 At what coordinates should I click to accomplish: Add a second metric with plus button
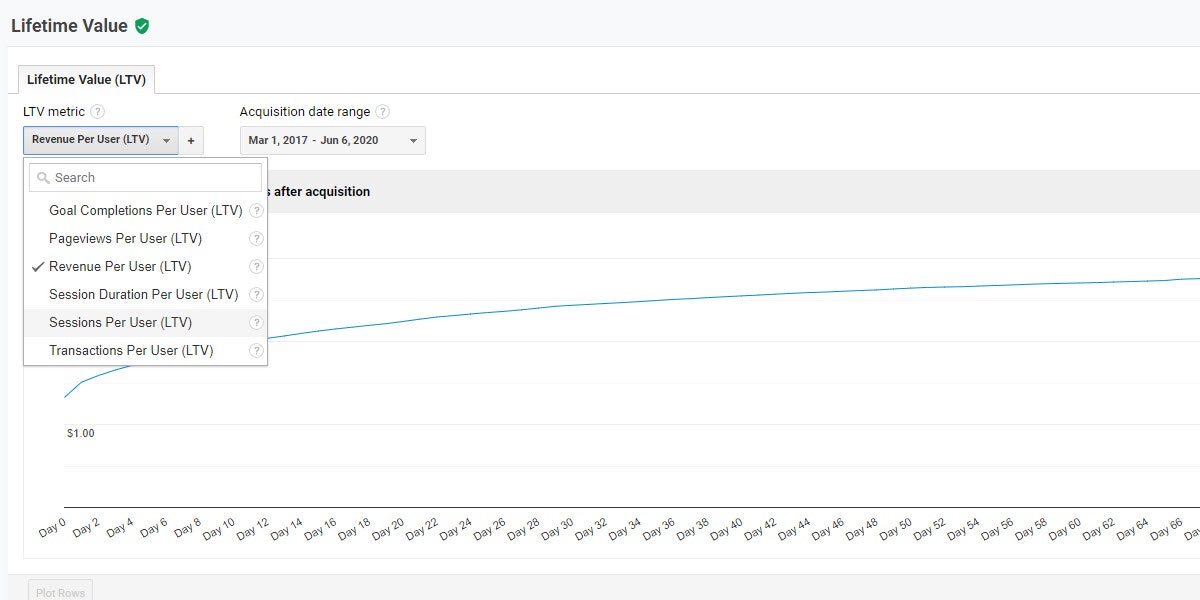coord(191,141)
